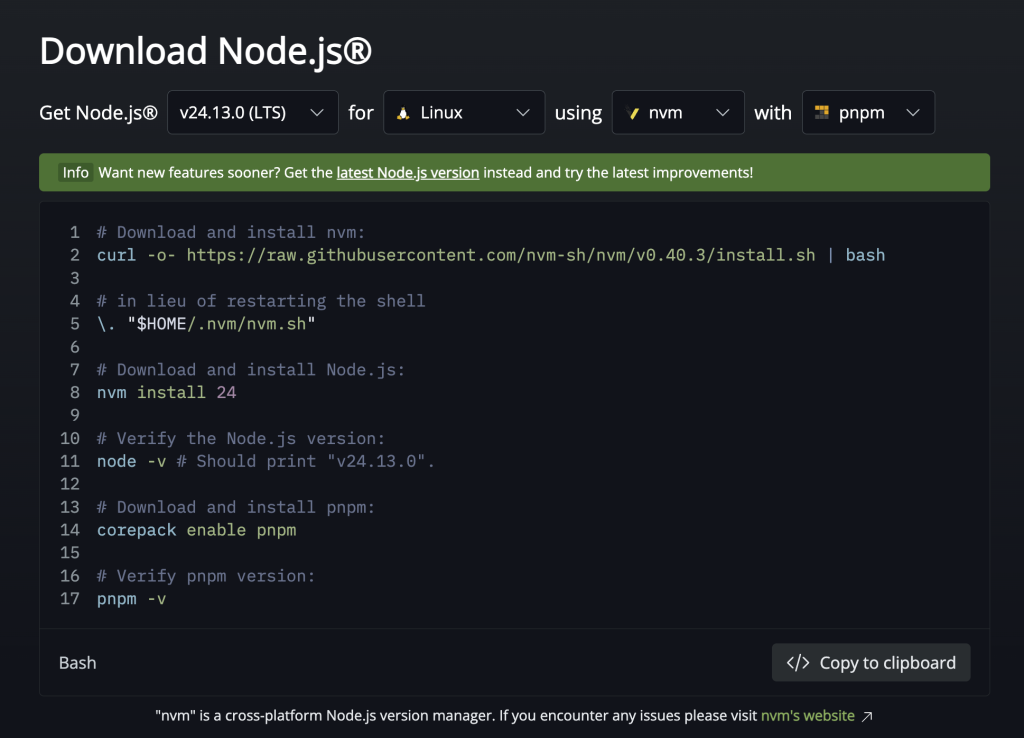Click the Bash language label
The width and height of the screenshot is (1024, 738).
pos(78,663)
